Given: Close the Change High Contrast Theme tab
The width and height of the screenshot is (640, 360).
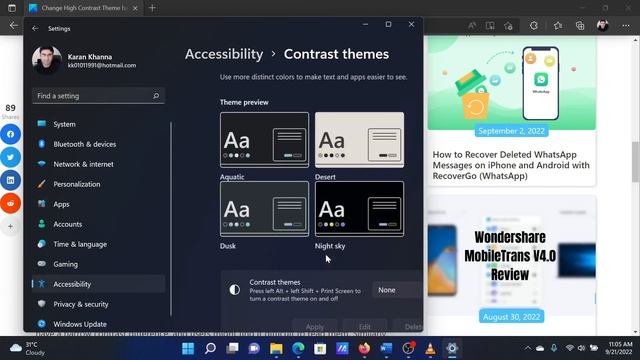Looking at the screenshot, I should [136, 8].
